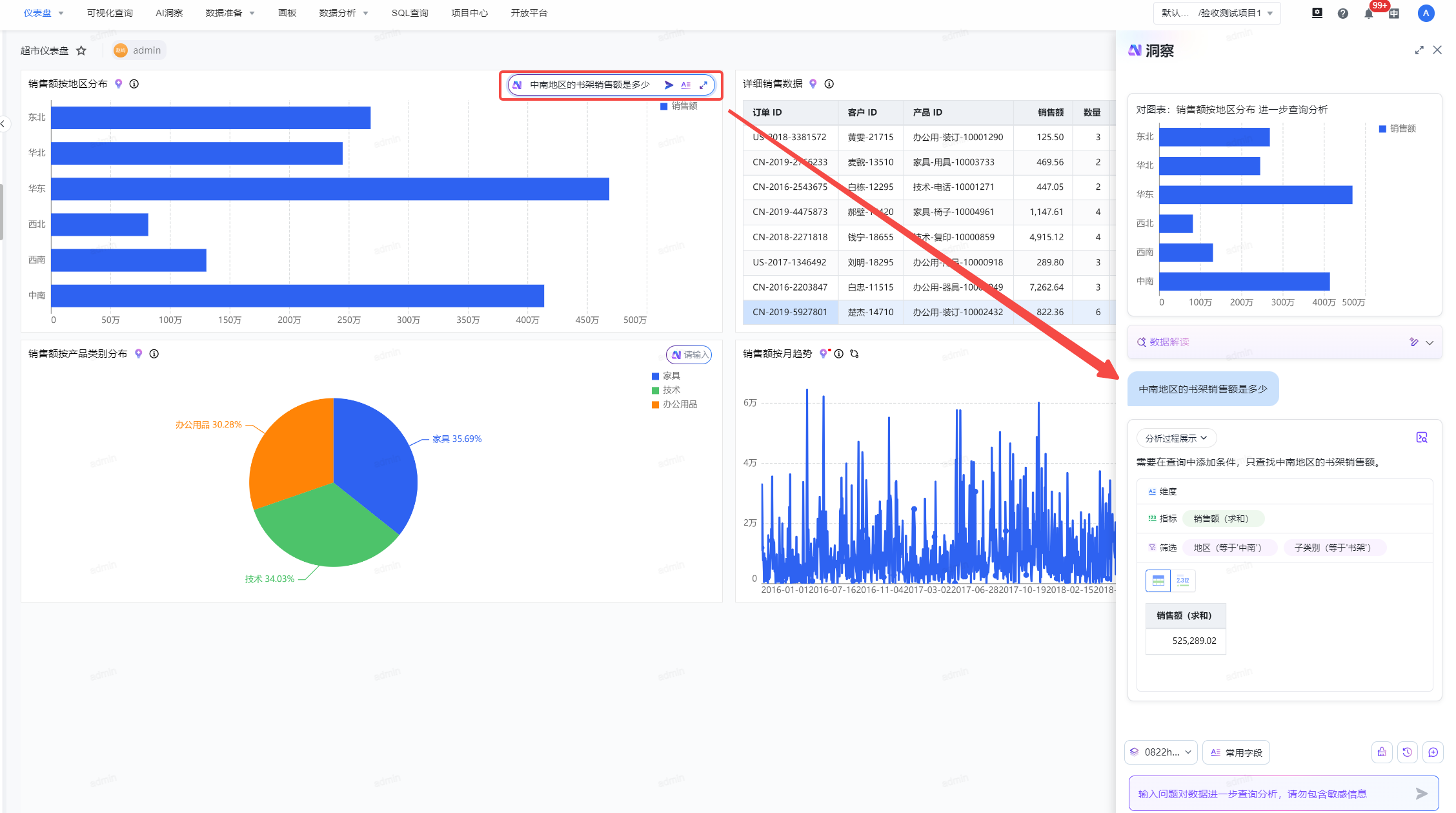Image resolution: width=1456 pixels, height=813 pixels.
Task: Switch language with the 中 icon
Action: point(1394,13)
